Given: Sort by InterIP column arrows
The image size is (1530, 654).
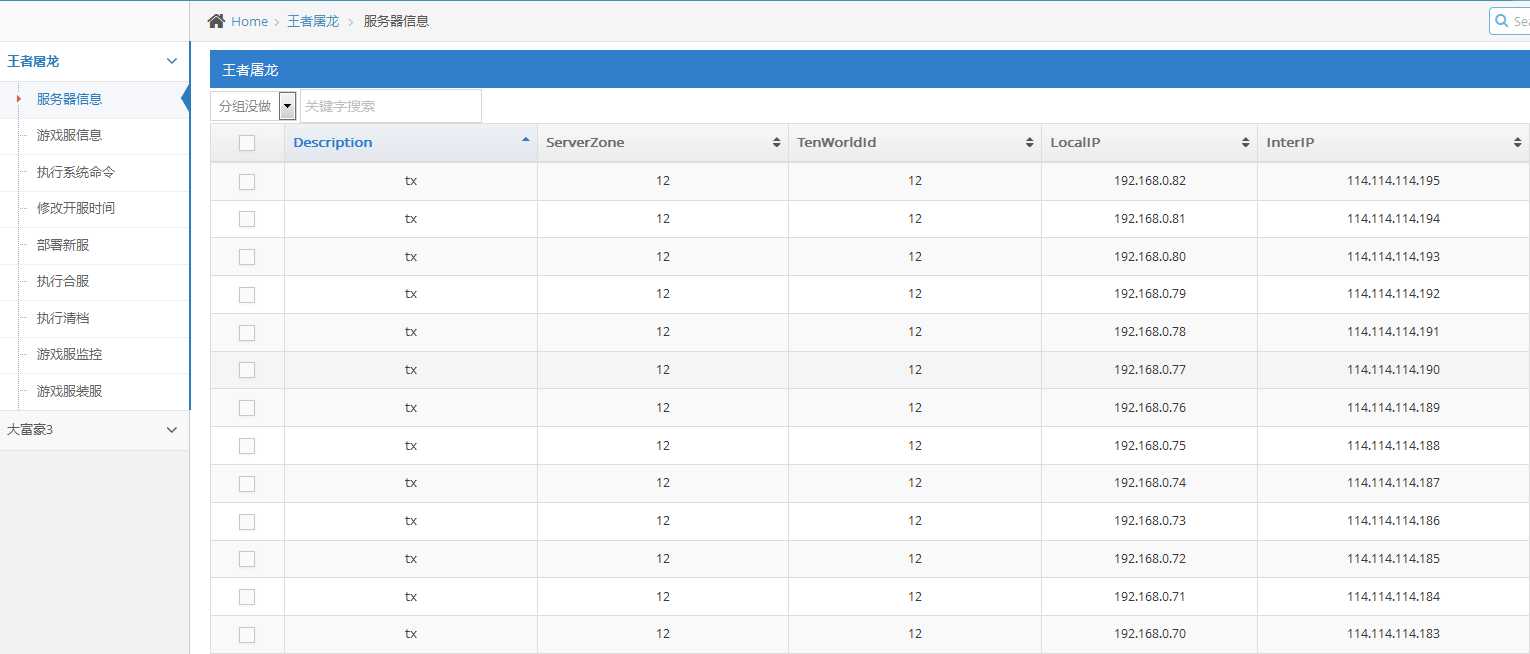Looking at the screenshot, I should coord(1518,143).
